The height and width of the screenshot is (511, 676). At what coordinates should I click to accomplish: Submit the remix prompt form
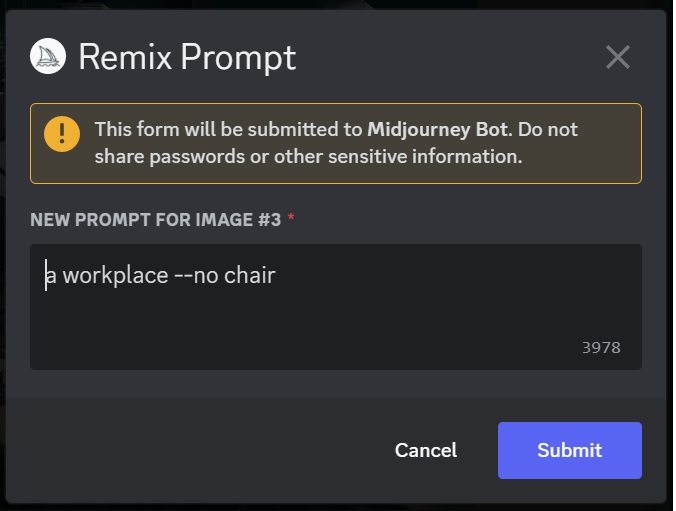[x=569, y=450]
